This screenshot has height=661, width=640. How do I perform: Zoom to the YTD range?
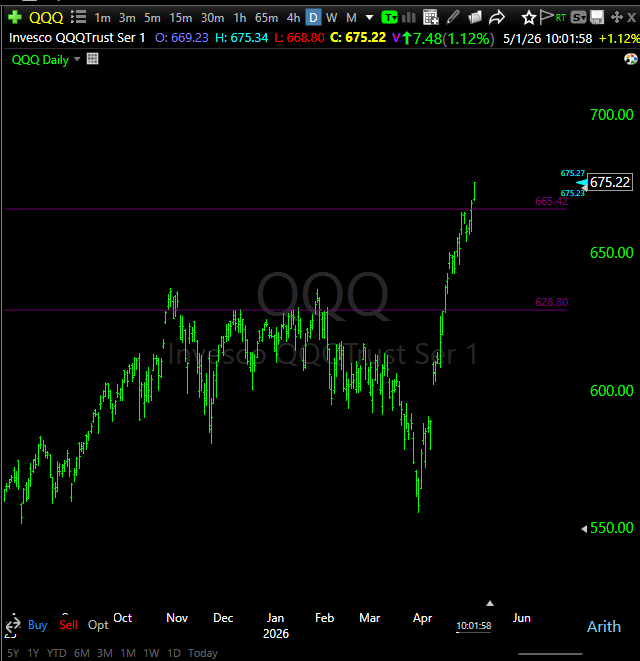click(x=56, y=653)
